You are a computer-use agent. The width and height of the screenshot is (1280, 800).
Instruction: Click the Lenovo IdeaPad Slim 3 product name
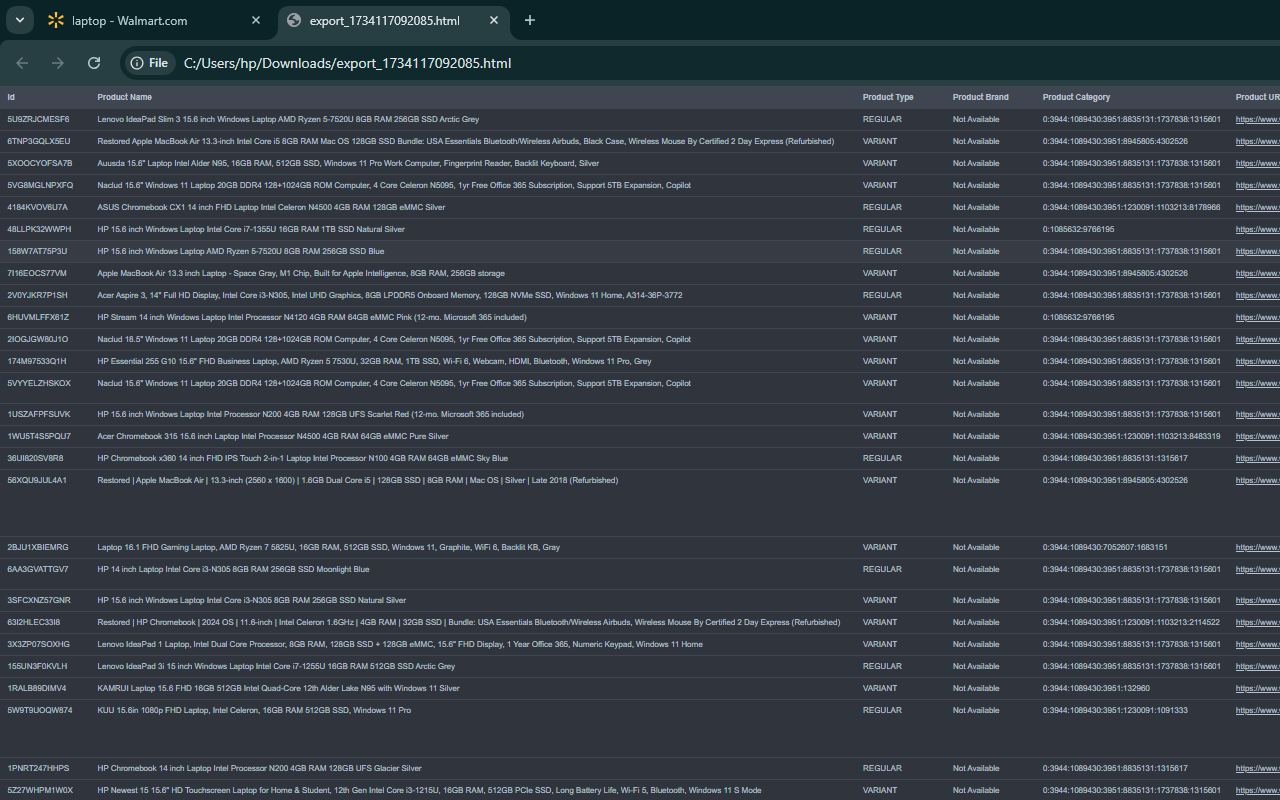click(x=288, y=119)
